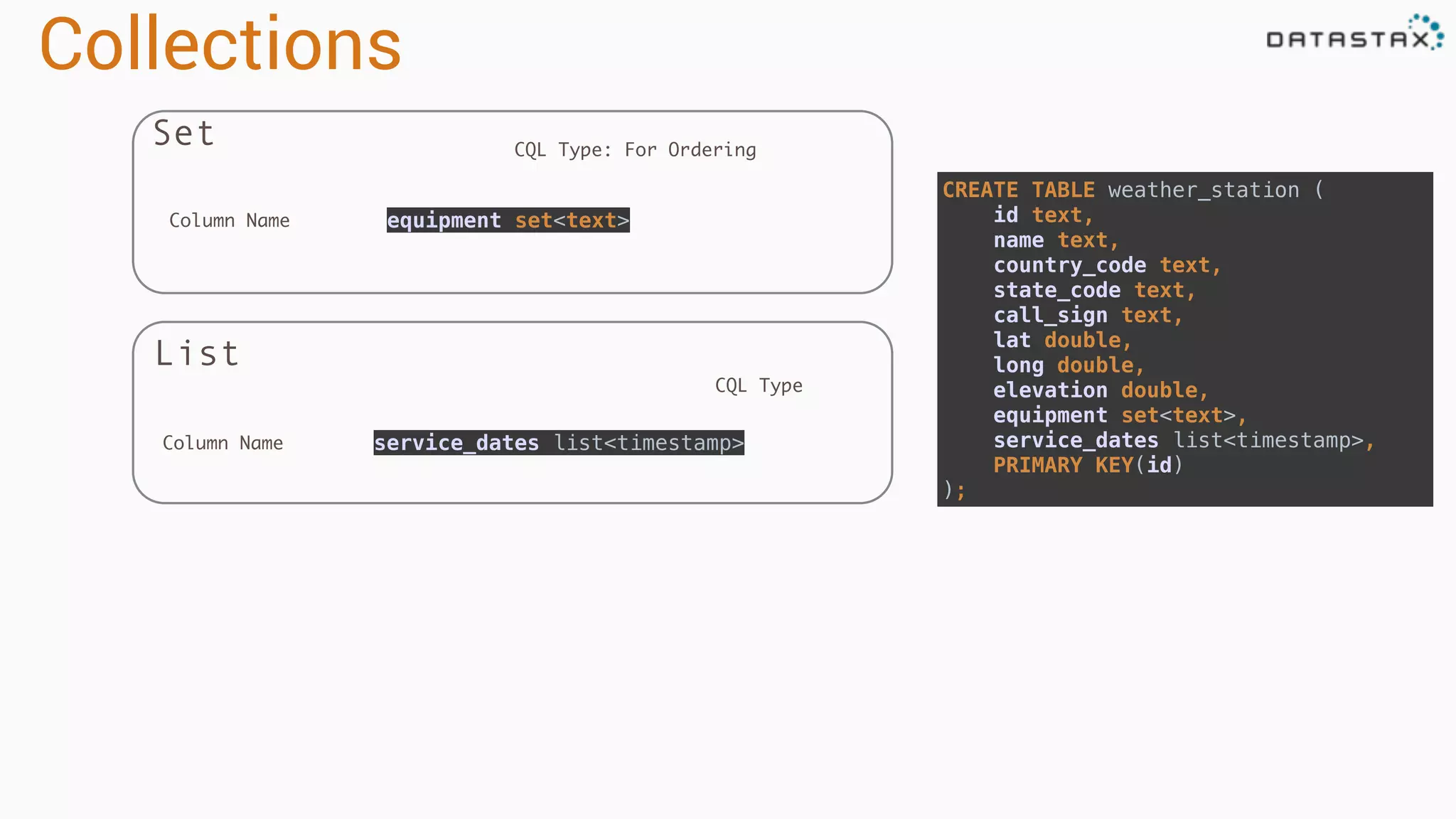Click the 'lat double,' code line
The height and width of the screenshot is (819, 1456).
[x=1062, y=340]
